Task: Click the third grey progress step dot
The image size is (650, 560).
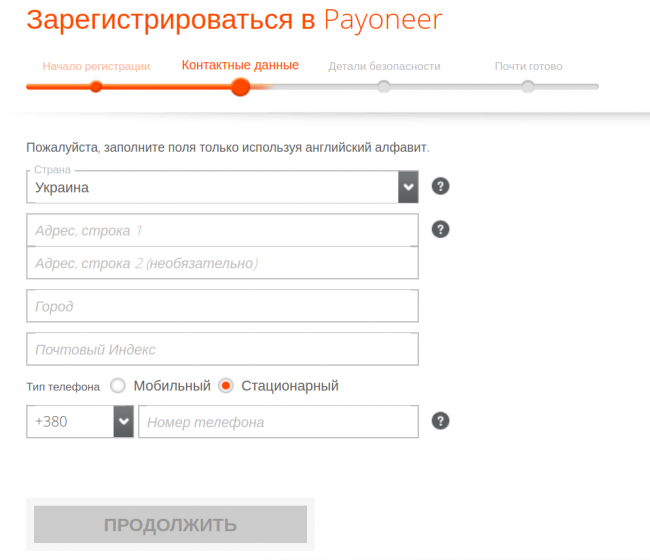Action: point(384,87)
